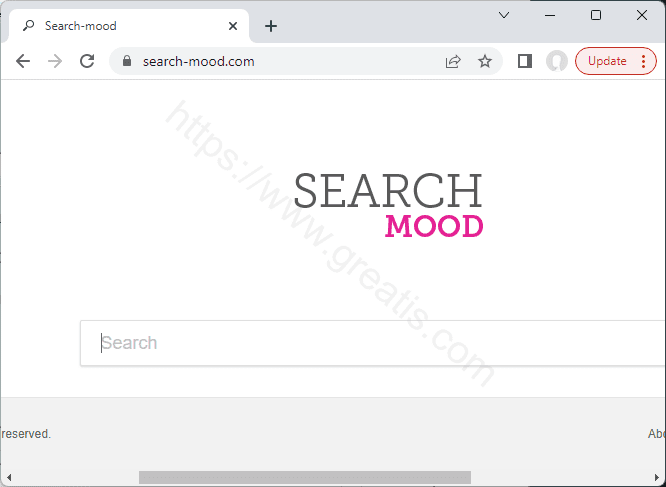Click into the Search input box
The image size is (666, 487).
click(x=370, y=343)
